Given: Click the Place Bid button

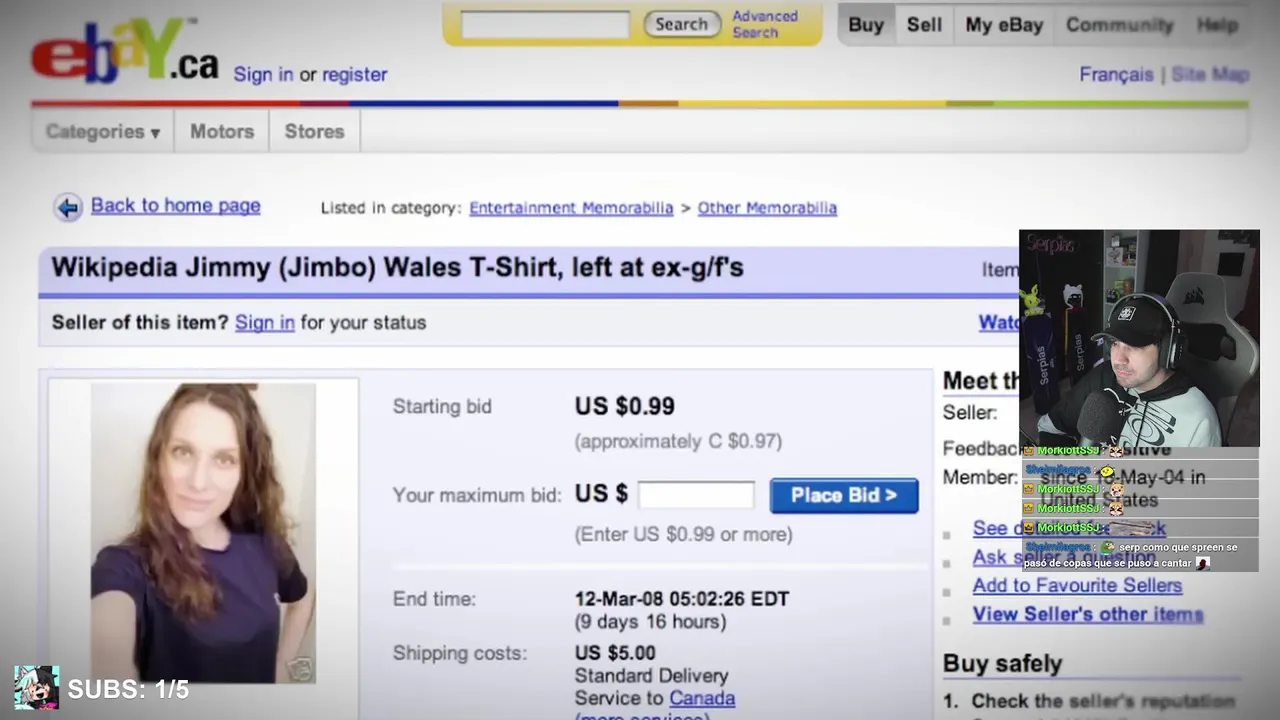Looking at the screenshot, I should tap(844, 495).
